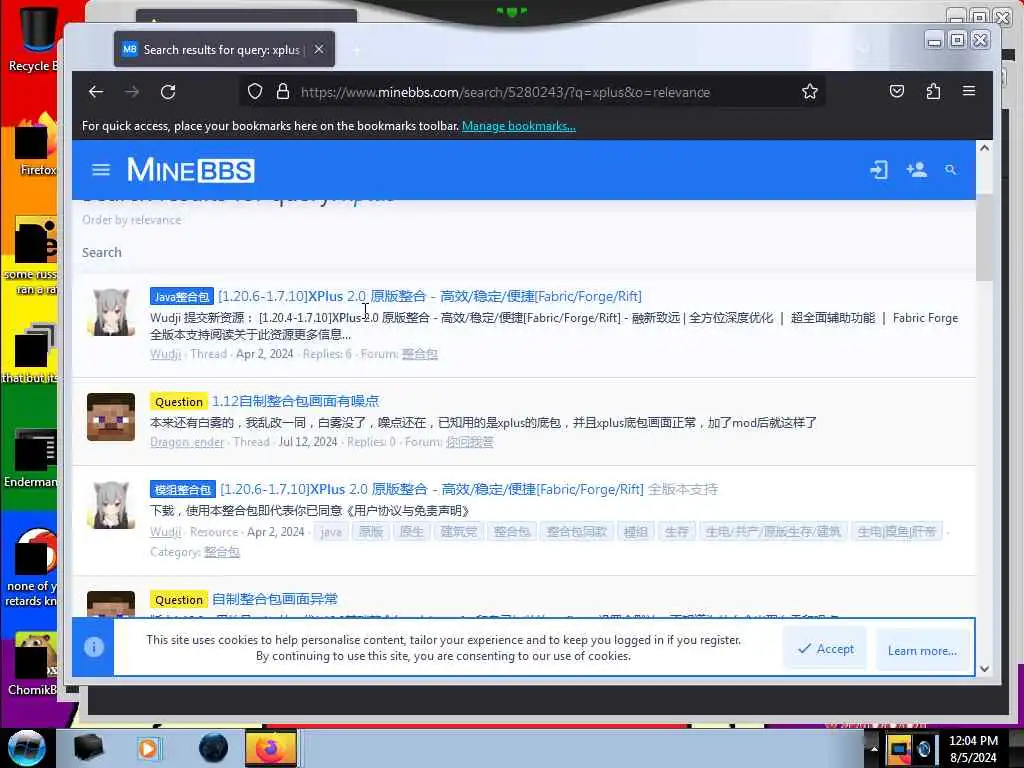
Task: Open the media player taskbar icon
Action: point(148,748)
